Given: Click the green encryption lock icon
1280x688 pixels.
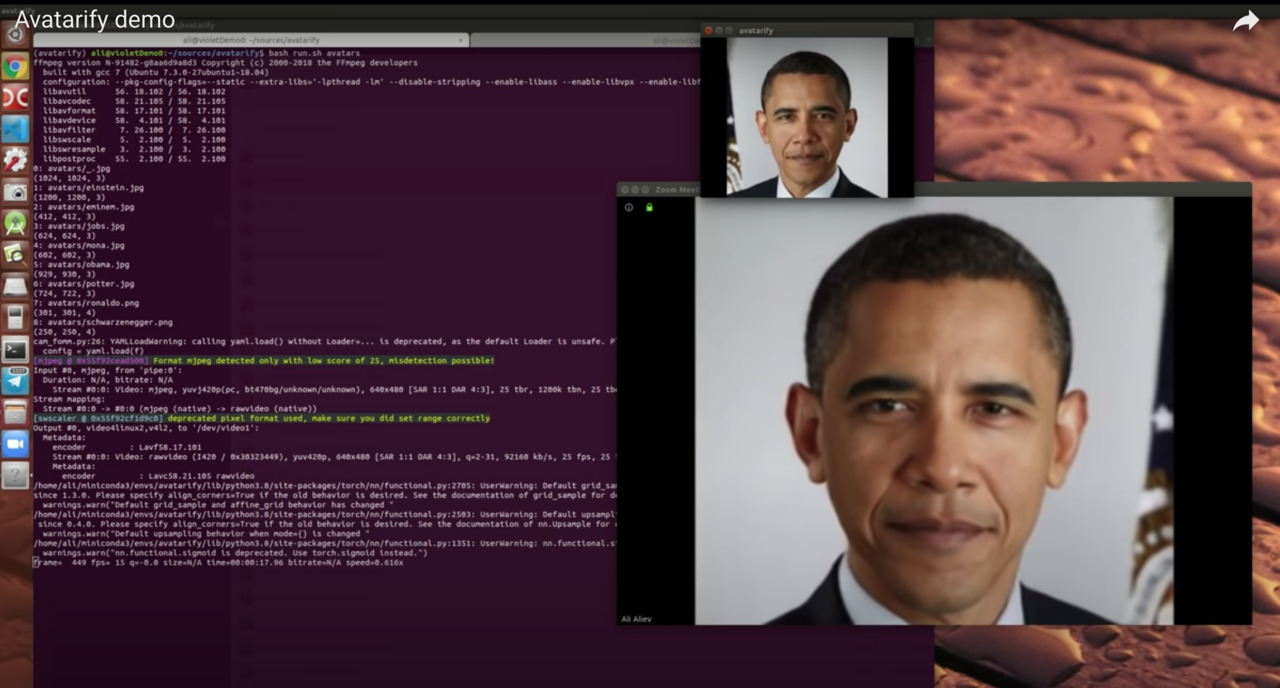Looking at the screenshot, I should click(x=649, y=208).
